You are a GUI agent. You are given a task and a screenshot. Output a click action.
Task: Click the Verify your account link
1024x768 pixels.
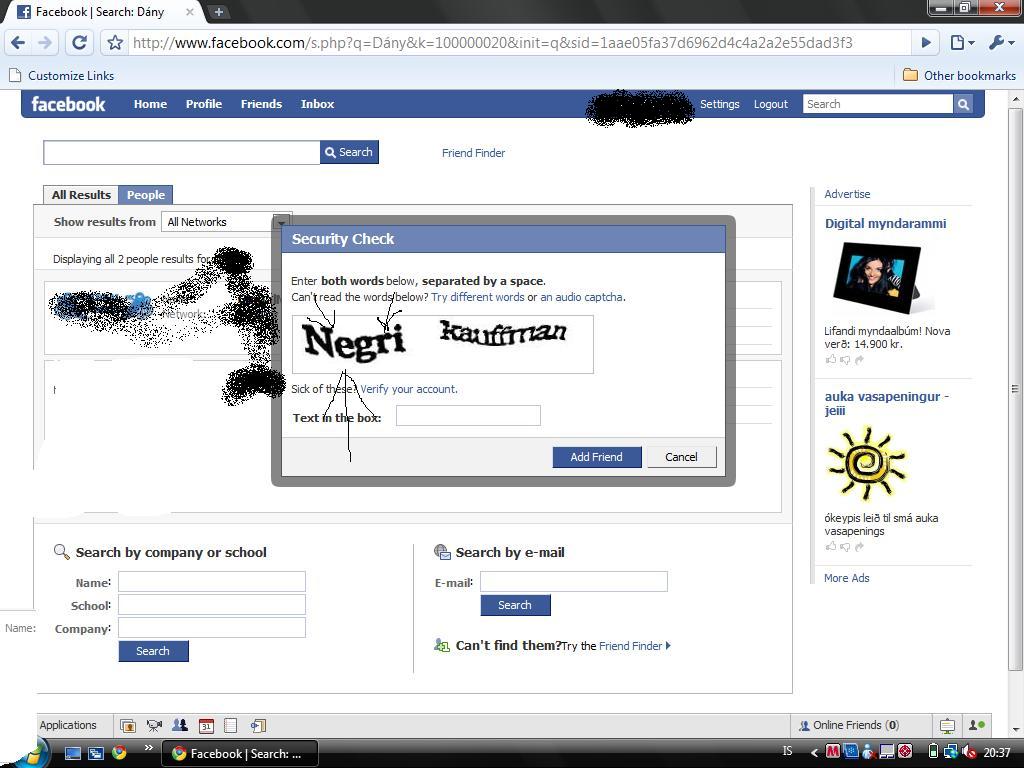click(x=408, y=389)
